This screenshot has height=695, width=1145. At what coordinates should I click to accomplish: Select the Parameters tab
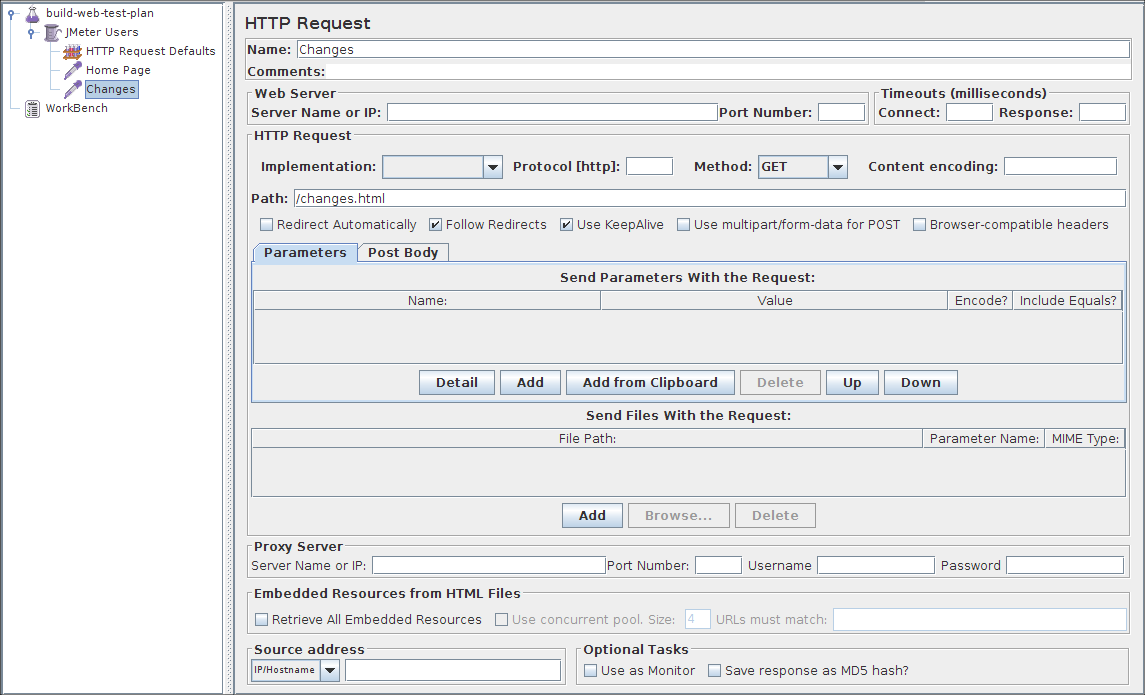click(x=305, y=253)
